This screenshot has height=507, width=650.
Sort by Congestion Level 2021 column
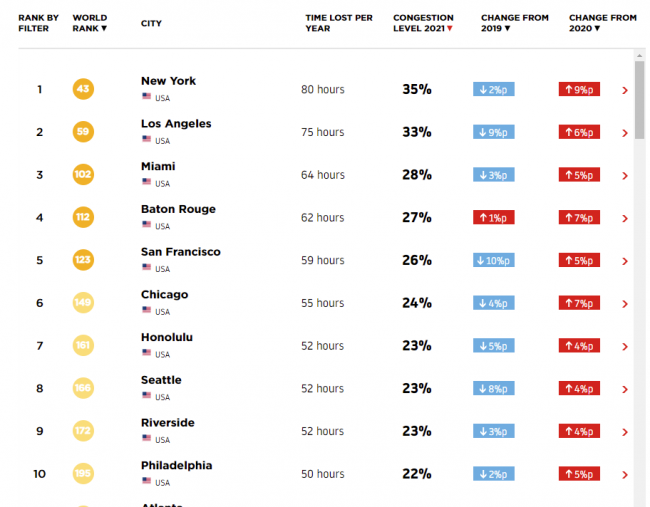423,23
